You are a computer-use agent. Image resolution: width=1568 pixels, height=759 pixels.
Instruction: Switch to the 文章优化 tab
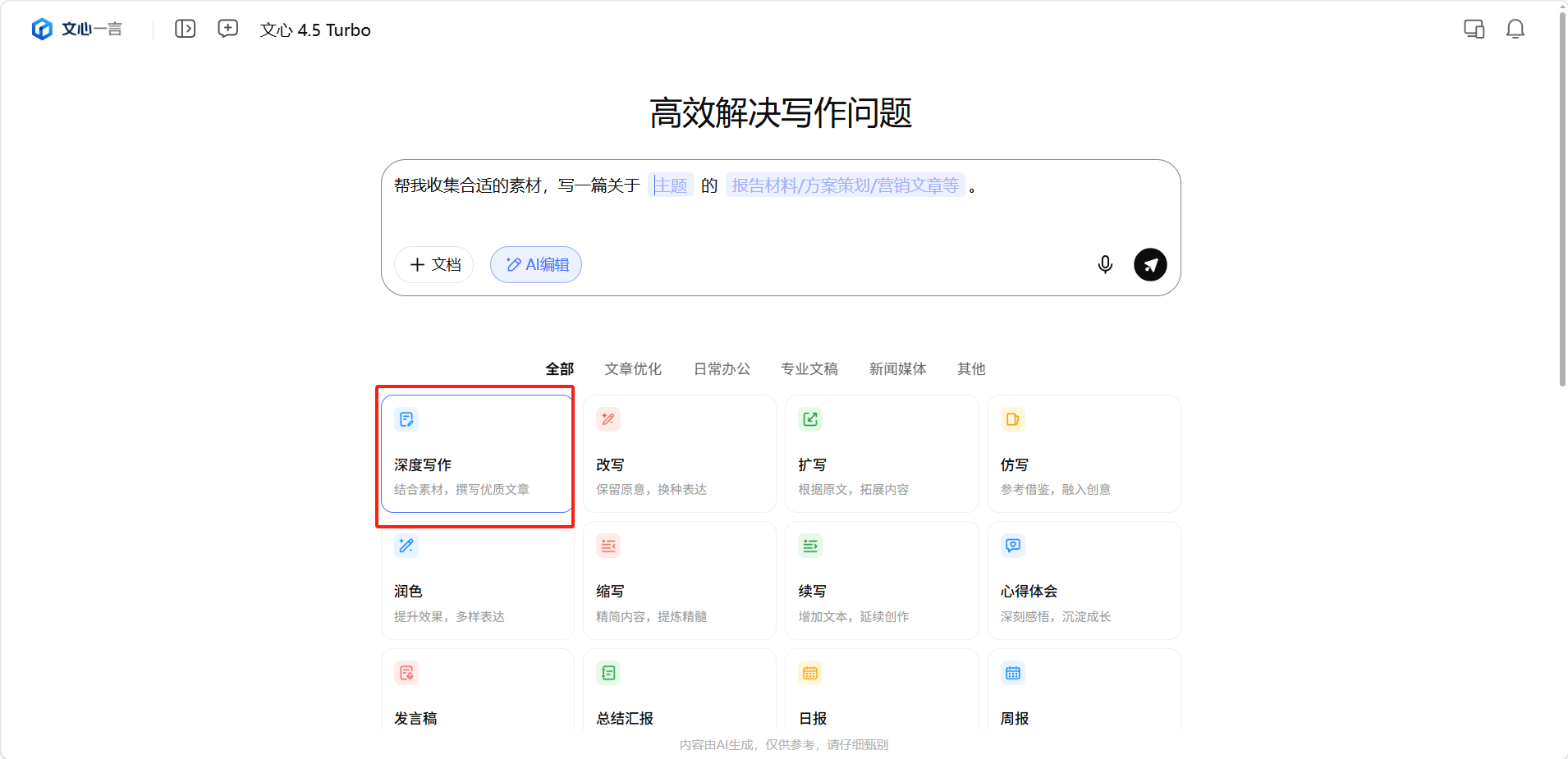[633, 368]
